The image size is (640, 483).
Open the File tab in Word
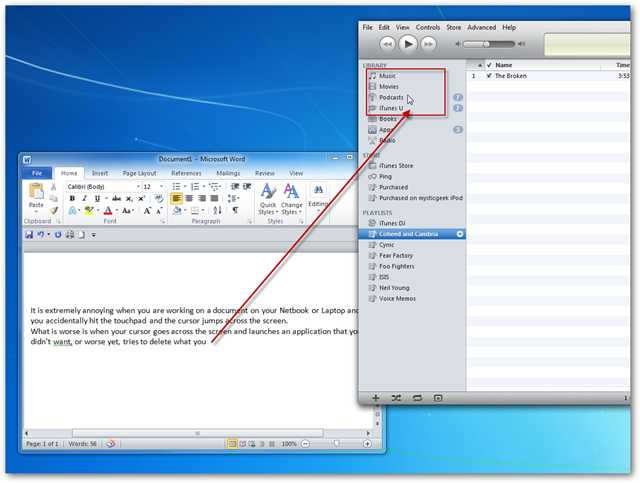tap(37, 173)
